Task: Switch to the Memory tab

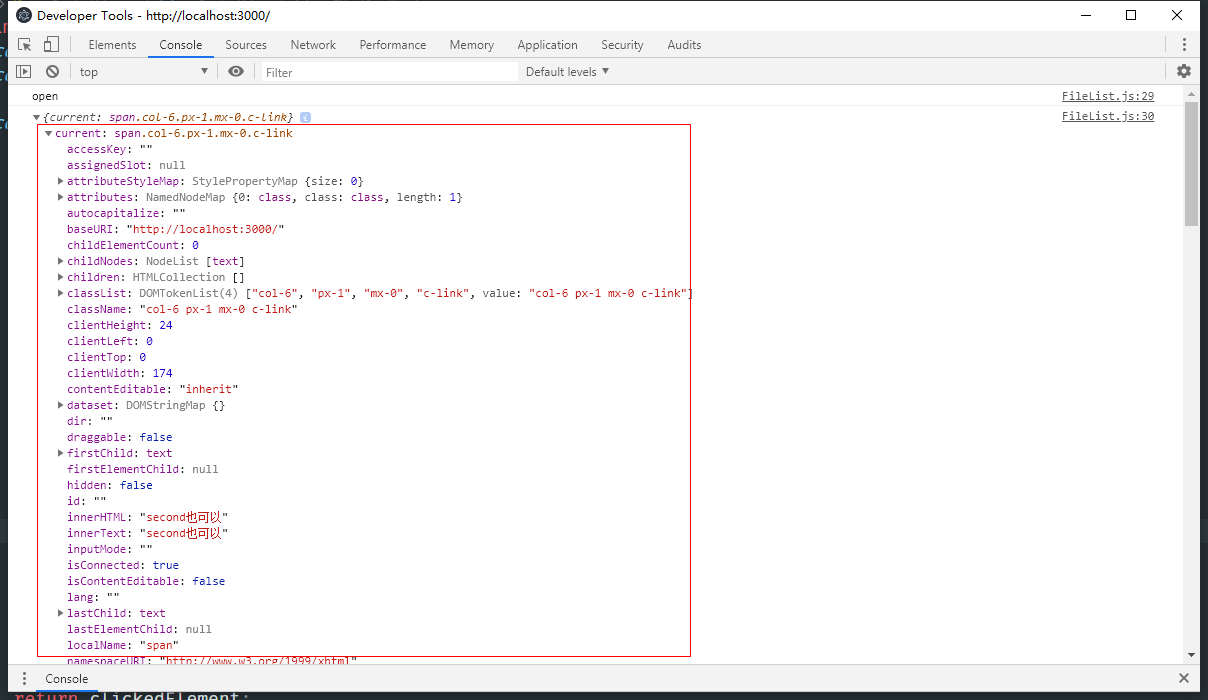Action: pos(472,45)
